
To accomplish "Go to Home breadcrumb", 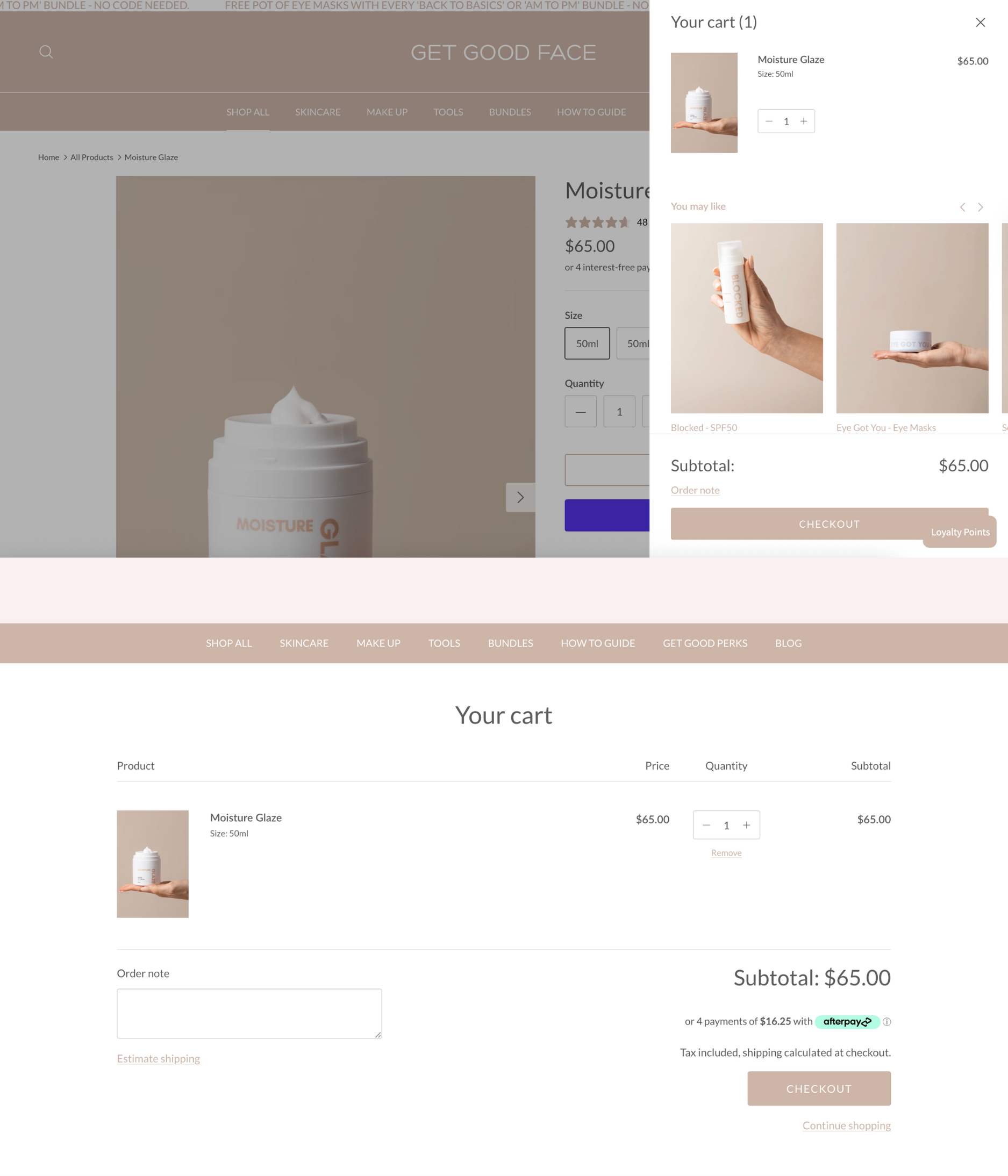I will point(49,157).
